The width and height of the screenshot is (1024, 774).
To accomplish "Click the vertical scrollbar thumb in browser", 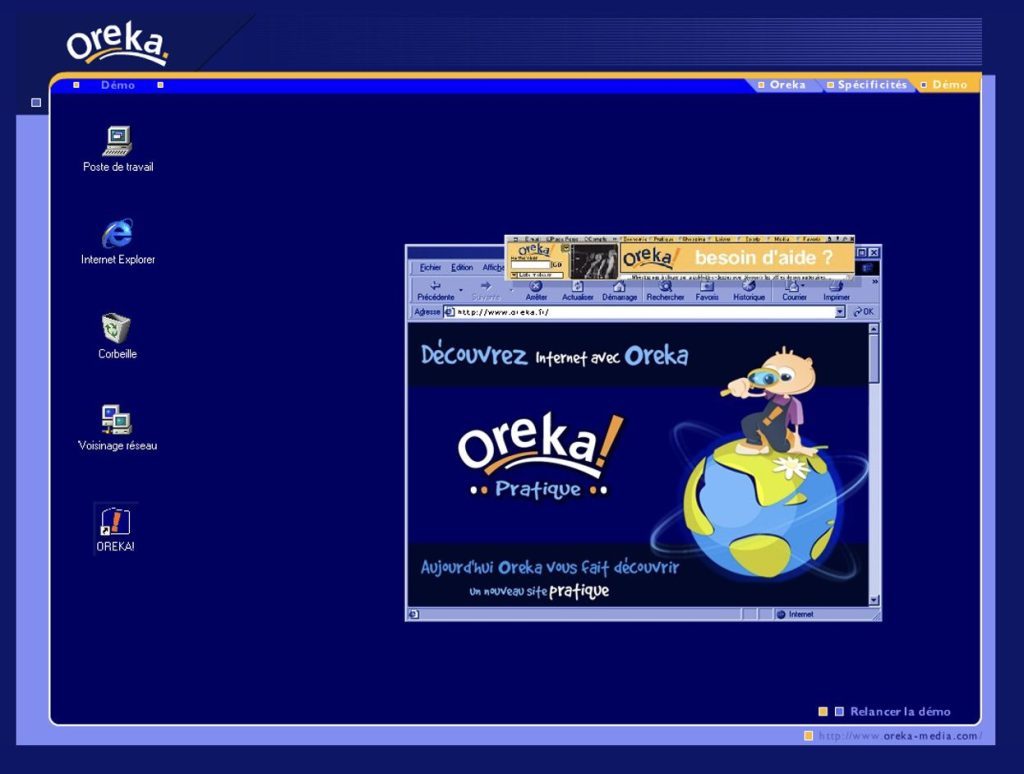I will [874, 359].
